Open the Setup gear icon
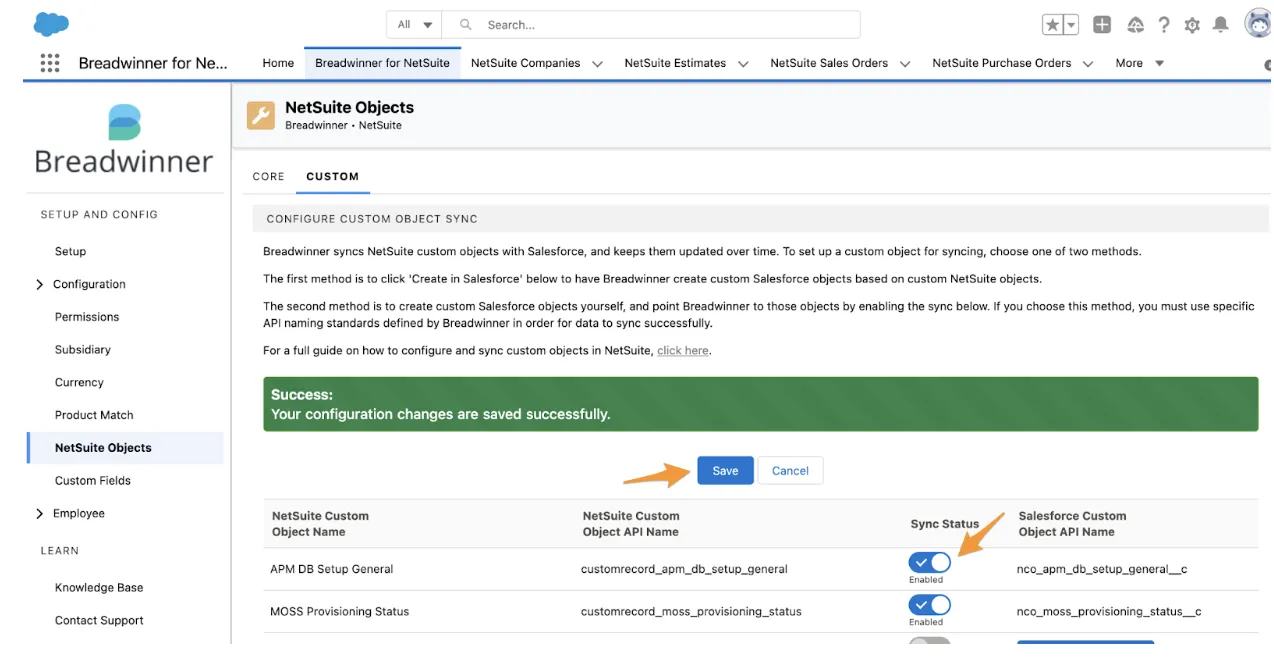 (x=1192, y=25)
